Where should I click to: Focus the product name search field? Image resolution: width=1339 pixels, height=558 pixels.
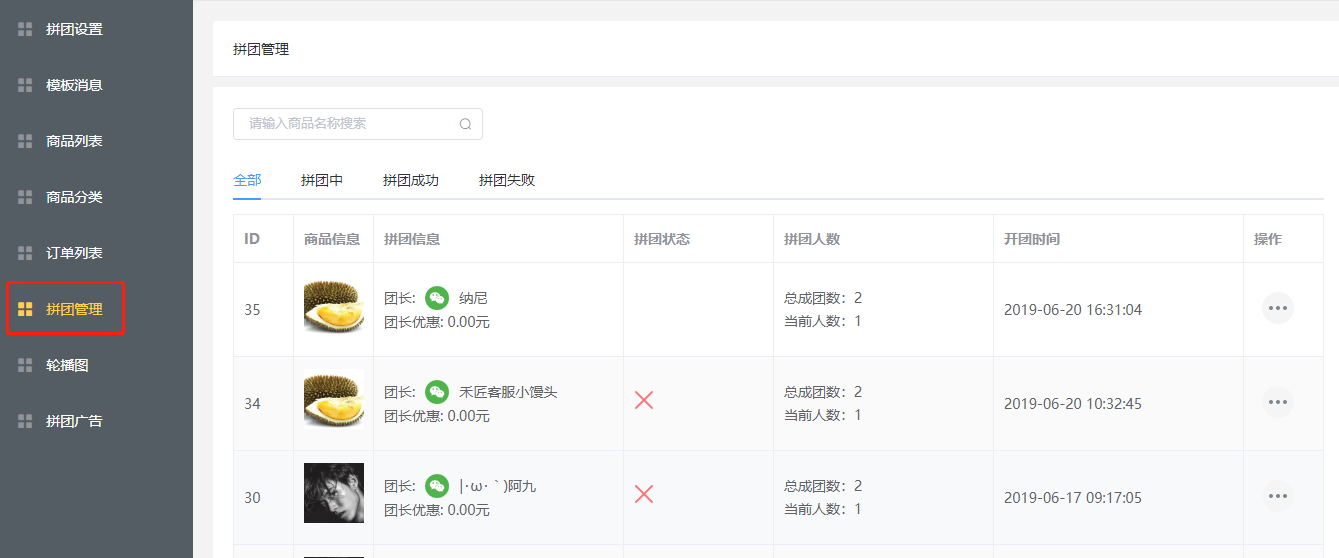[x=345, y=124]
